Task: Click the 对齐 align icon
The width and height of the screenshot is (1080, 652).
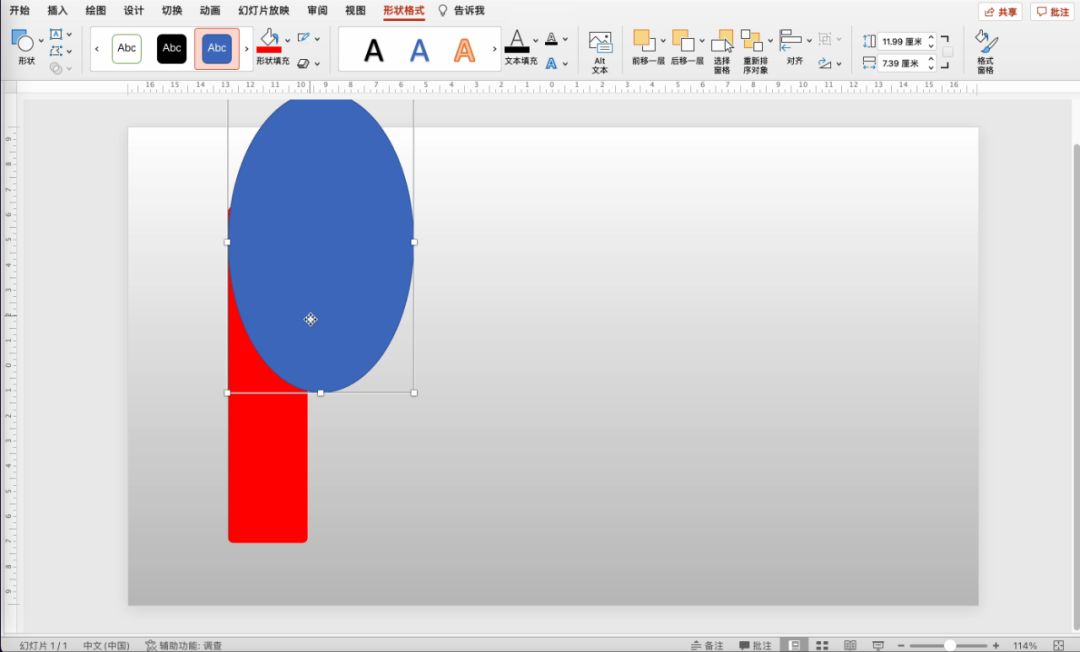Action: pyautogui.click(x=791, y=41)
